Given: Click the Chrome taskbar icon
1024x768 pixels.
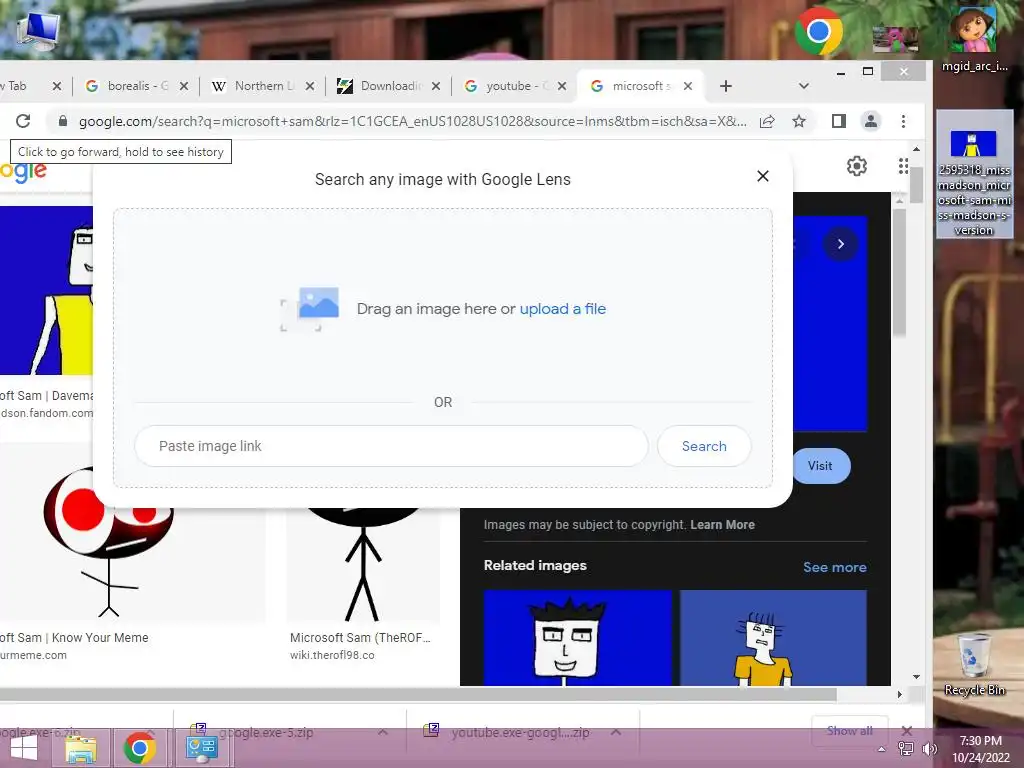Looking at the screenshot, I should (x=139, y=748).
